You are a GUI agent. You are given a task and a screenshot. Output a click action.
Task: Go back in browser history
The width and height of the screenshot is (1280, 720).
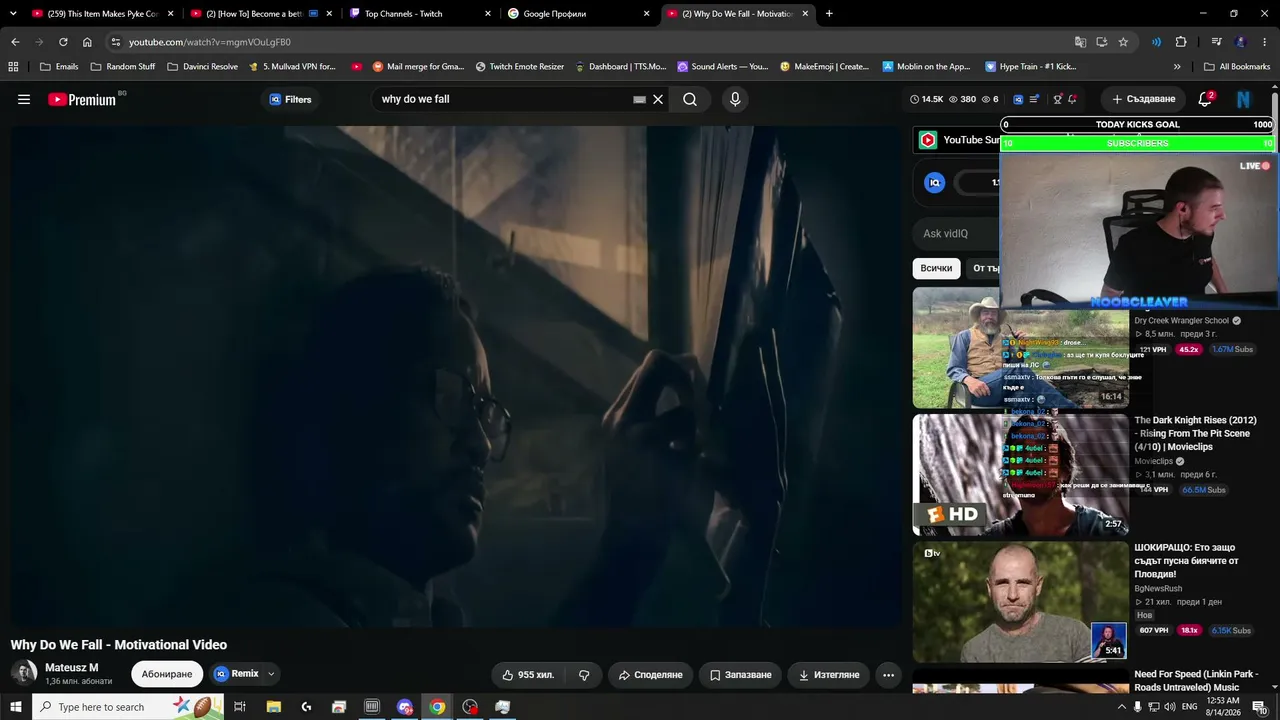click(15, 42)
